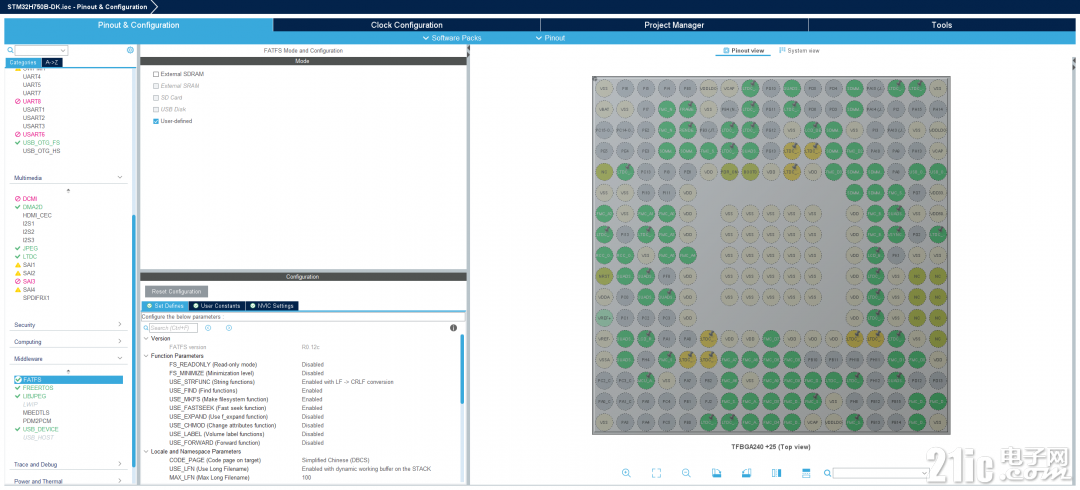The image size is (1080, 490).
Task: Switch to Clock Configuration tab
Action: (406, 25)
